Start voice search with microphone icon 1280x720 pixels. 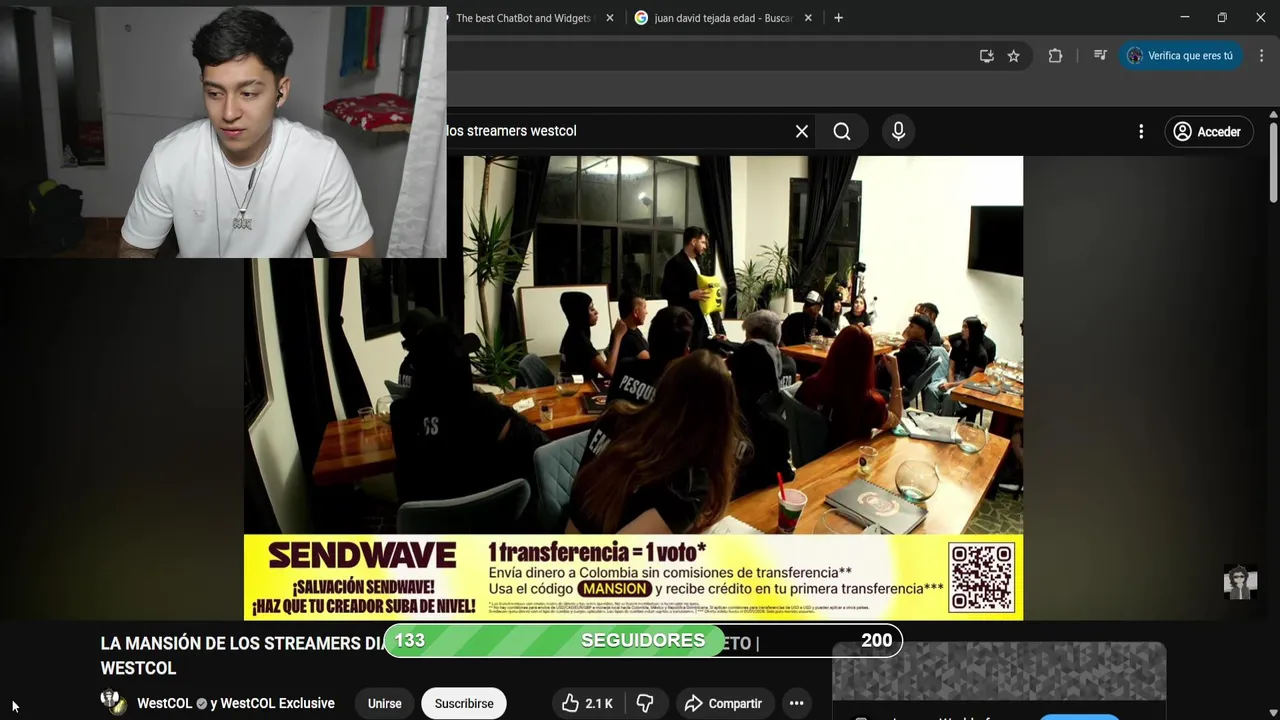(x=898, y=131)
